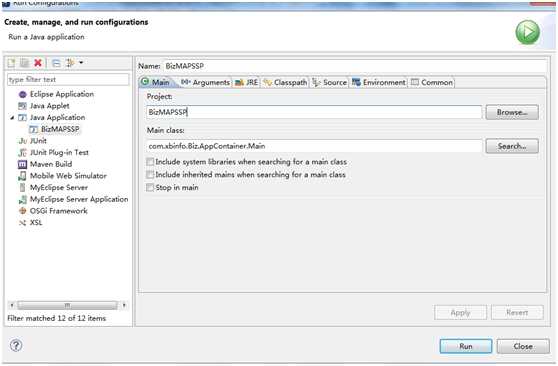This screenshot has width=558, height=366.
Task: Select Mobile Web Simulator entry
Action: 68,176
